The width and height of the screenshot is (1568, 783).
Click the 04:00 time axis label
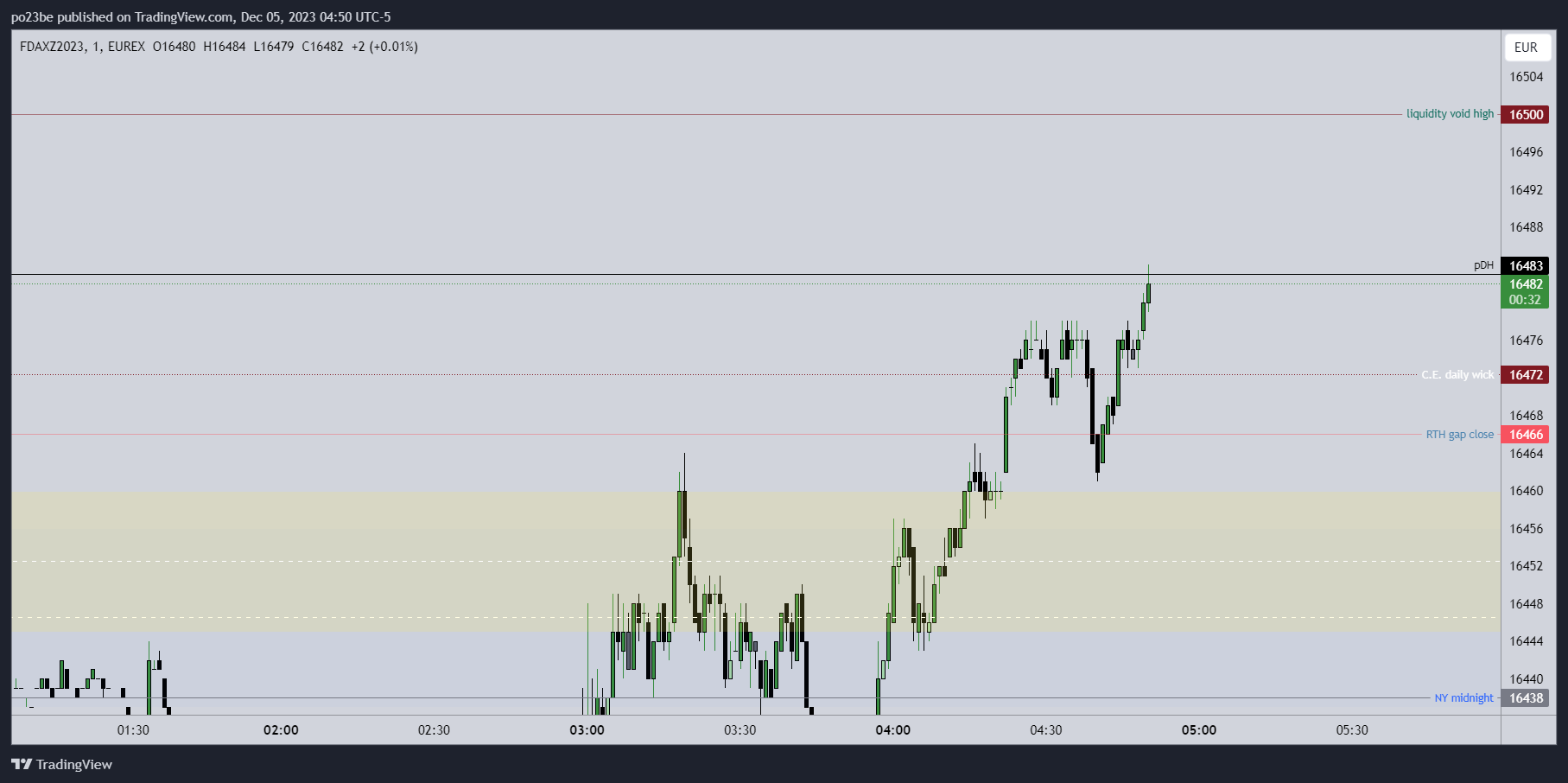point(892,730)
